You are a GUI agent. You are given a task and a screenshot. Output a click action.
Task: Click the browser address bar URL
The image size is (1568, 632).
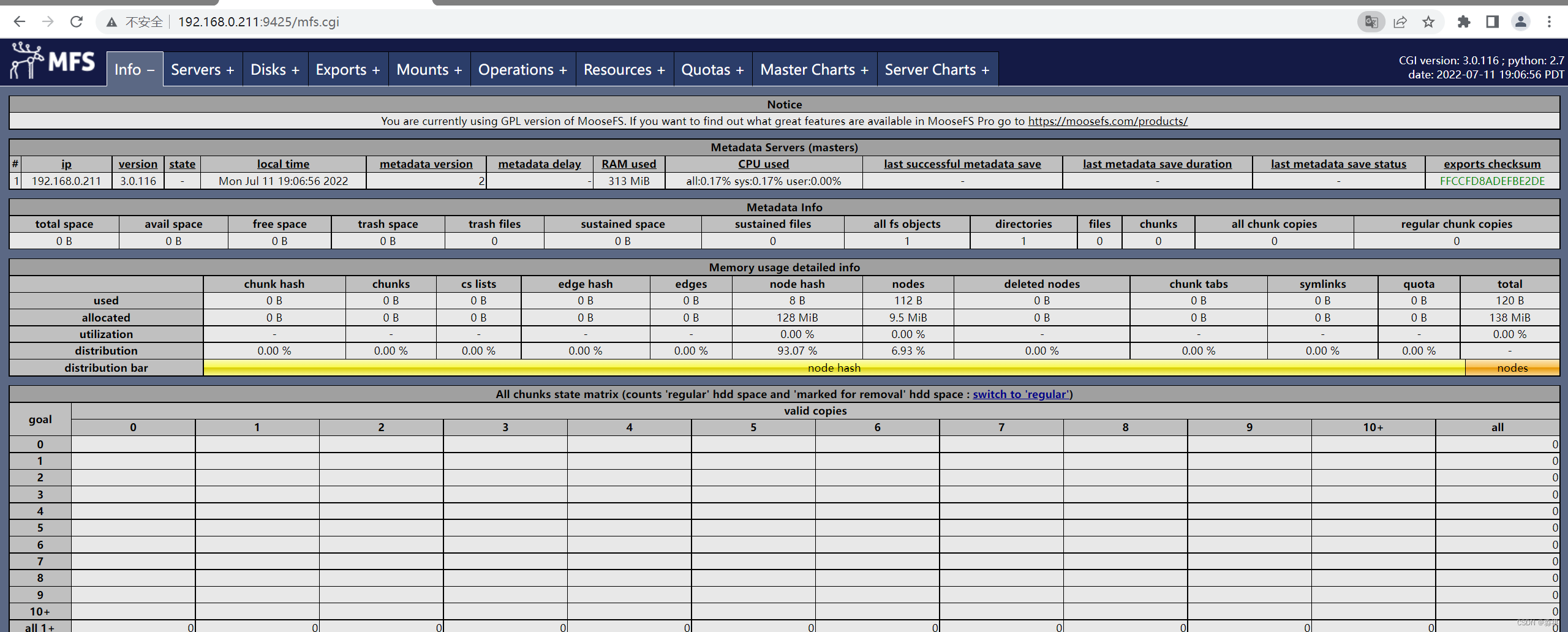(258, 22)
